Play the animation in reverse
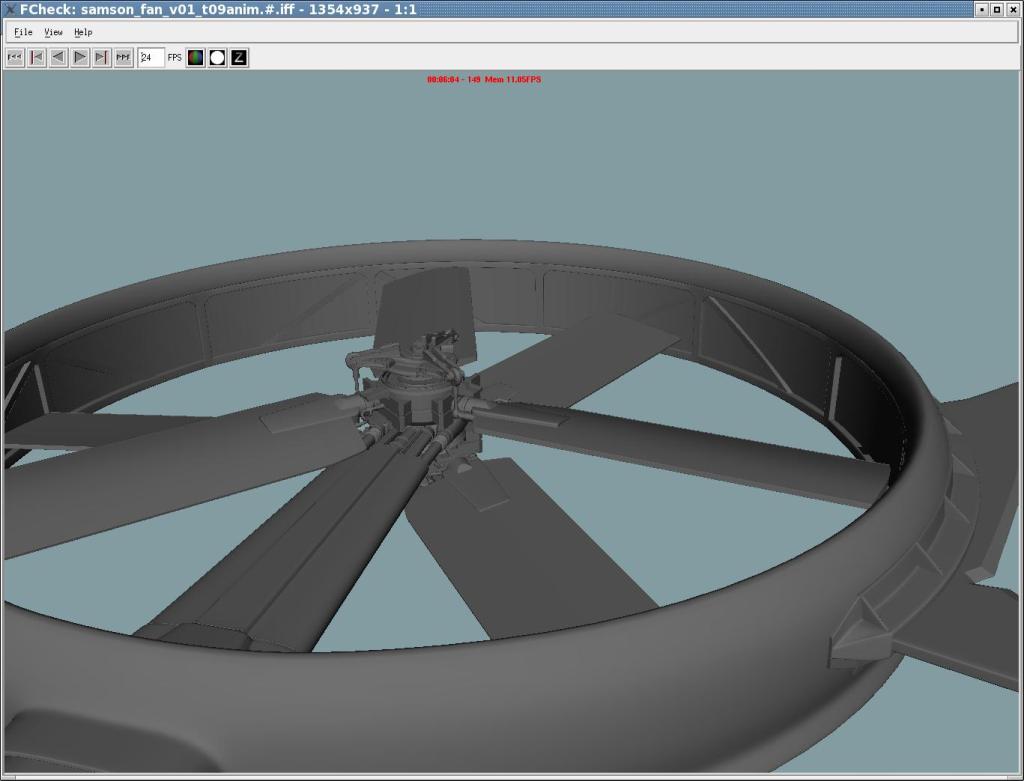 pos(59,58)
